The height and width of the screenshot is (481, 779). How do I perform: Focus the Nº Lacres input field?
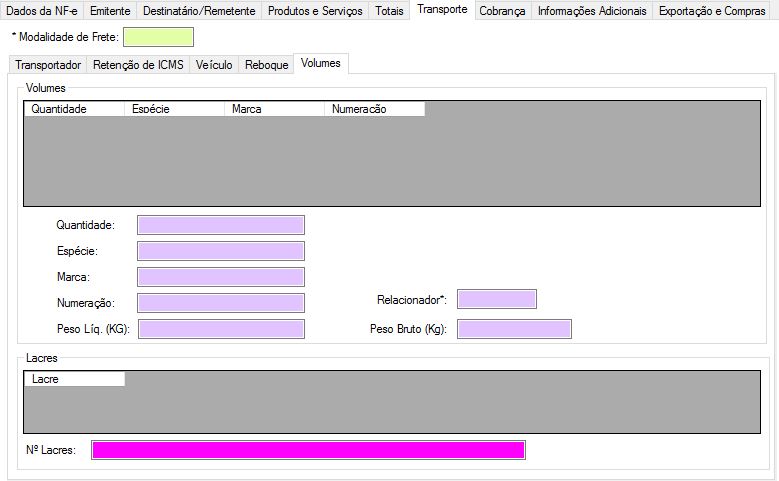pos(309,450)
